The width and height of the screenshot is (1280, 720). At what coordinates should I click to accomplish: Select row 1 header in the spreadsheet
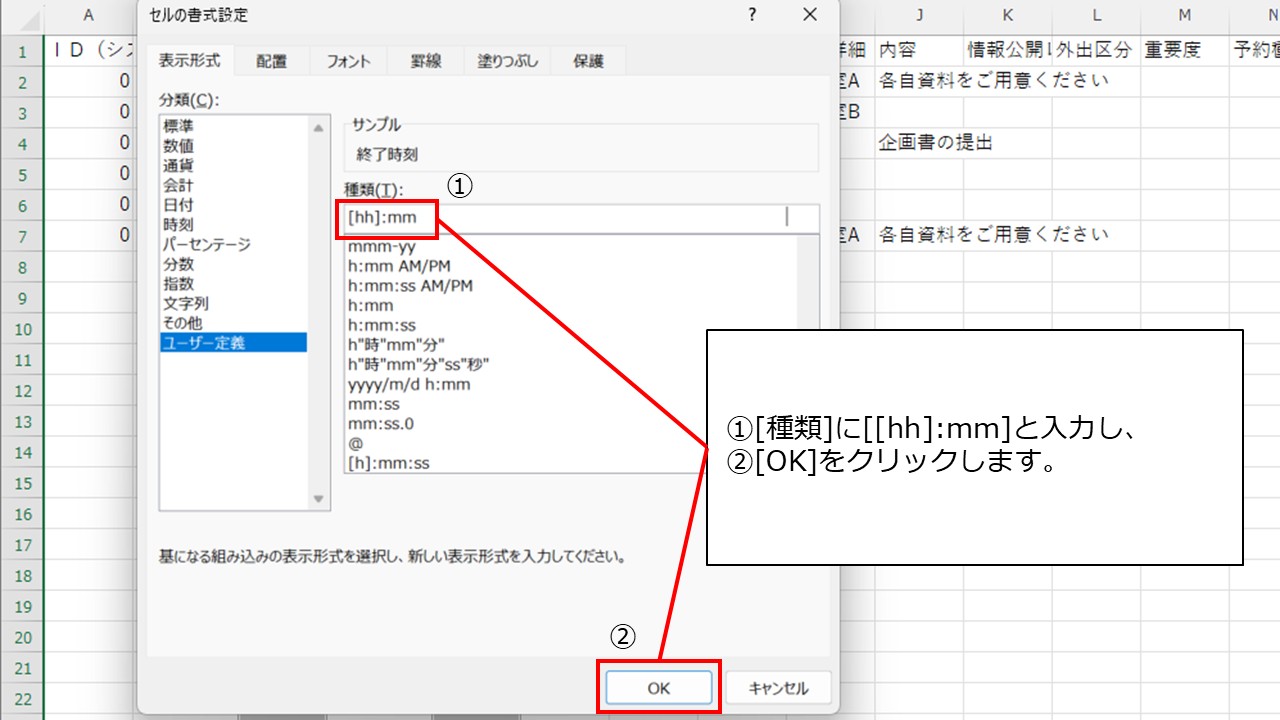(x=21, y=51)
